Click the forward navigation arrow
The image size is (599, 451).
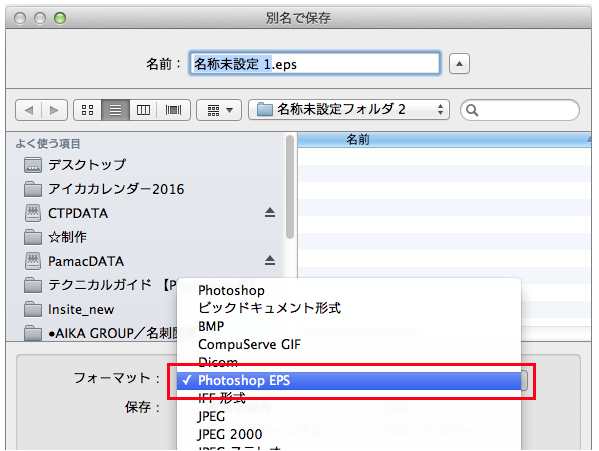coord(54,110)
